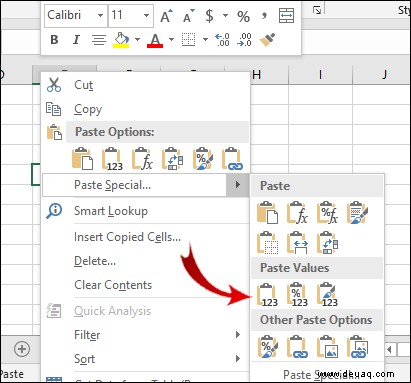Select column I header

point(320,75)
